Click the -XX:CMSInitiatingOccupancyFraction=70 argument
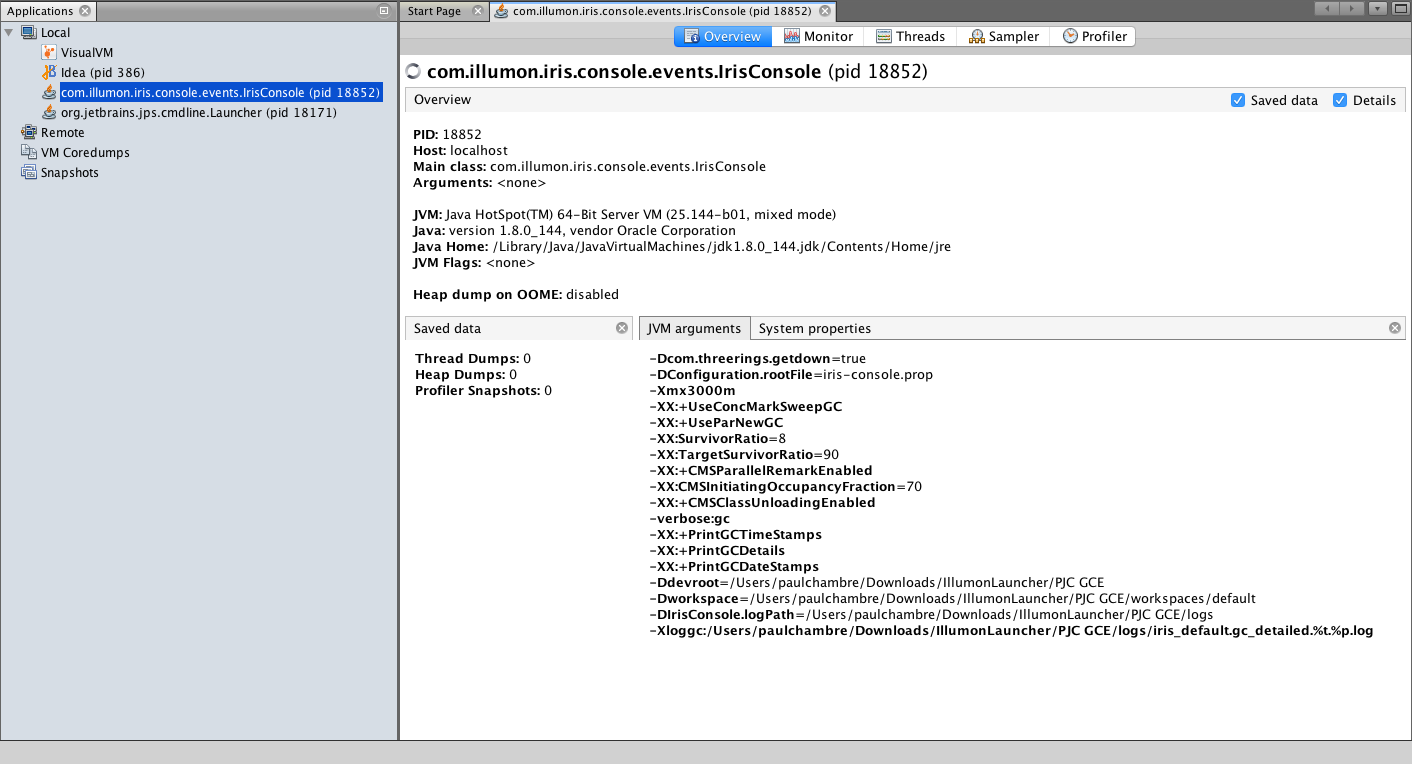Image resolution: width=1412 pixels, height=764 pixels. tap(786, 486)
